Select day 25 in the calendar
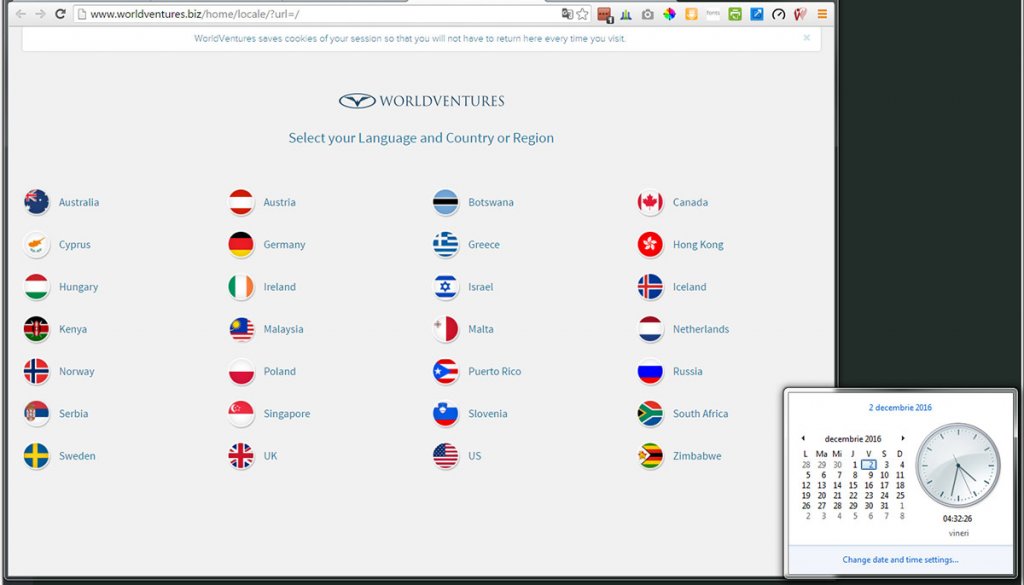This screenshot has width=1024, height=585. pyautogui.click(x=900, y=496)
